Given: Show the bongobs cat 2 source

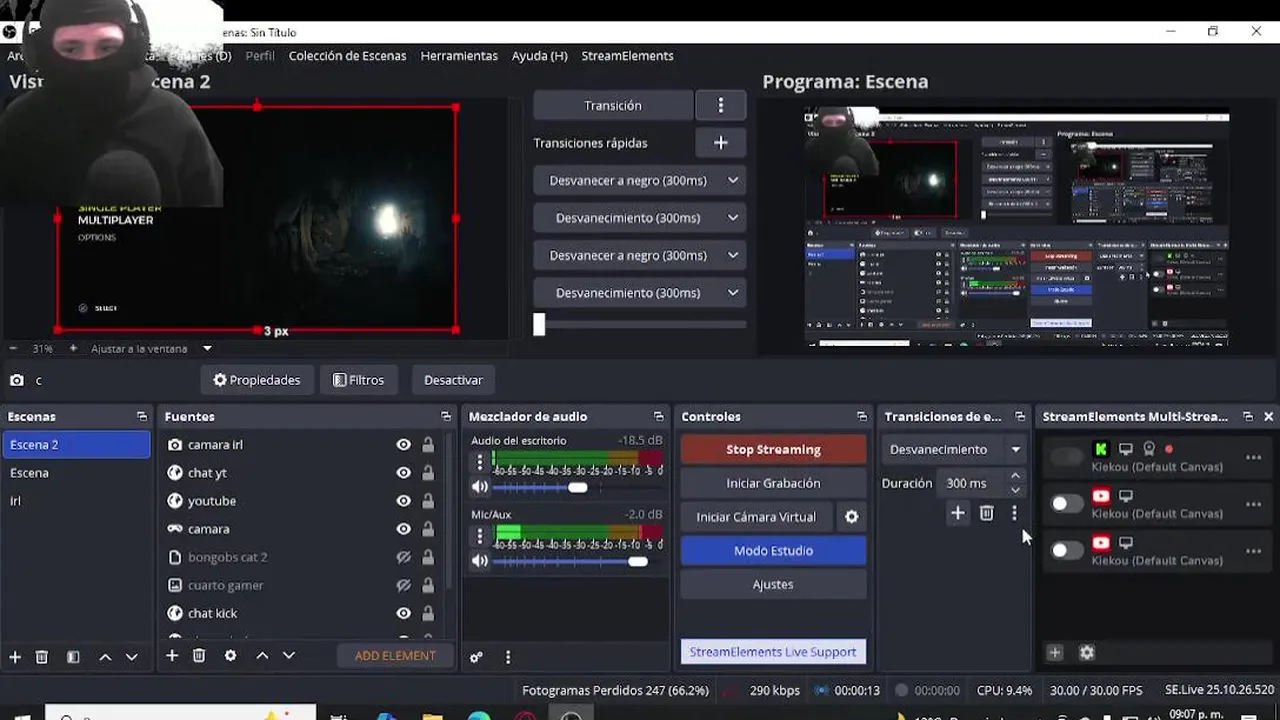Looking at the screenshot, I should pos(404,557).
